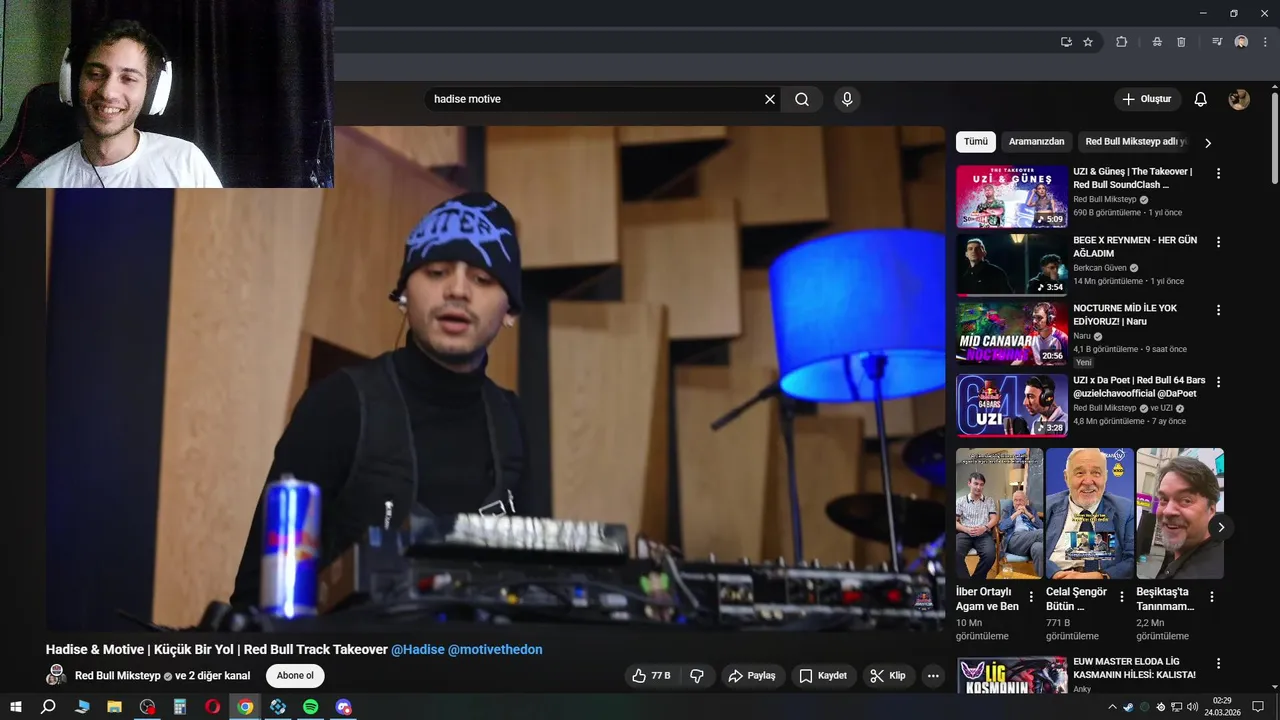Open Chrome profile avatar in toolbar
The height and width of the screenshot is (720, 1280).
pos(1241,42)
